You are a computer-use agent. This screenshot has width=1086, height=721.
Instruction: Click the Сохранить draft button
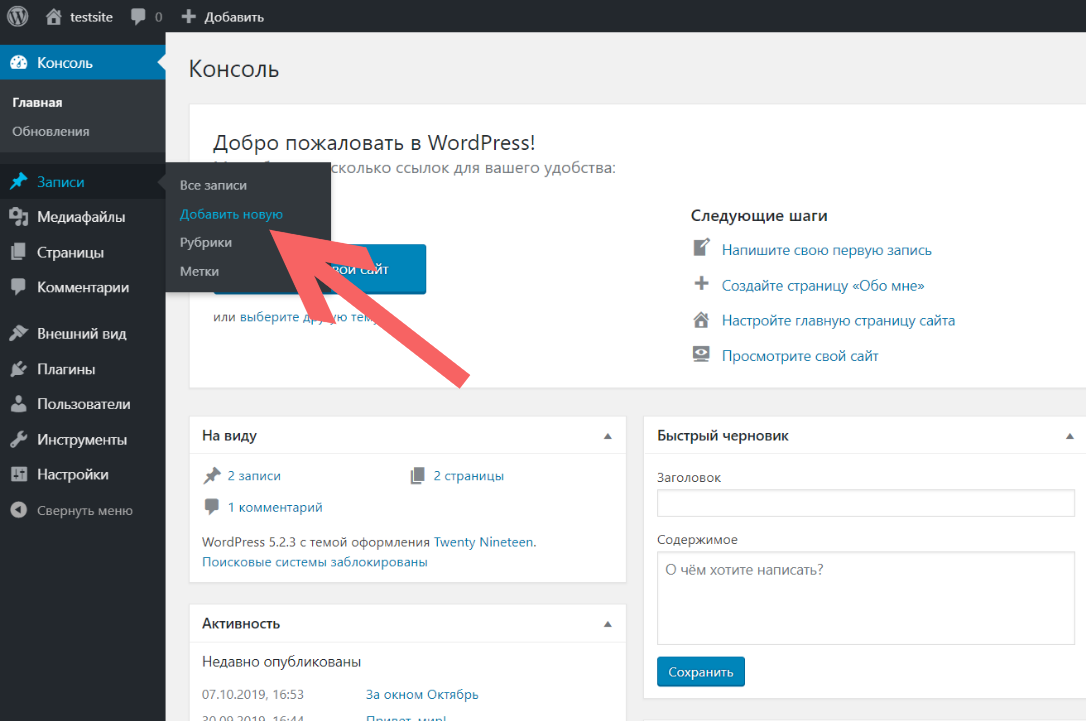click(x=701, y=672)
